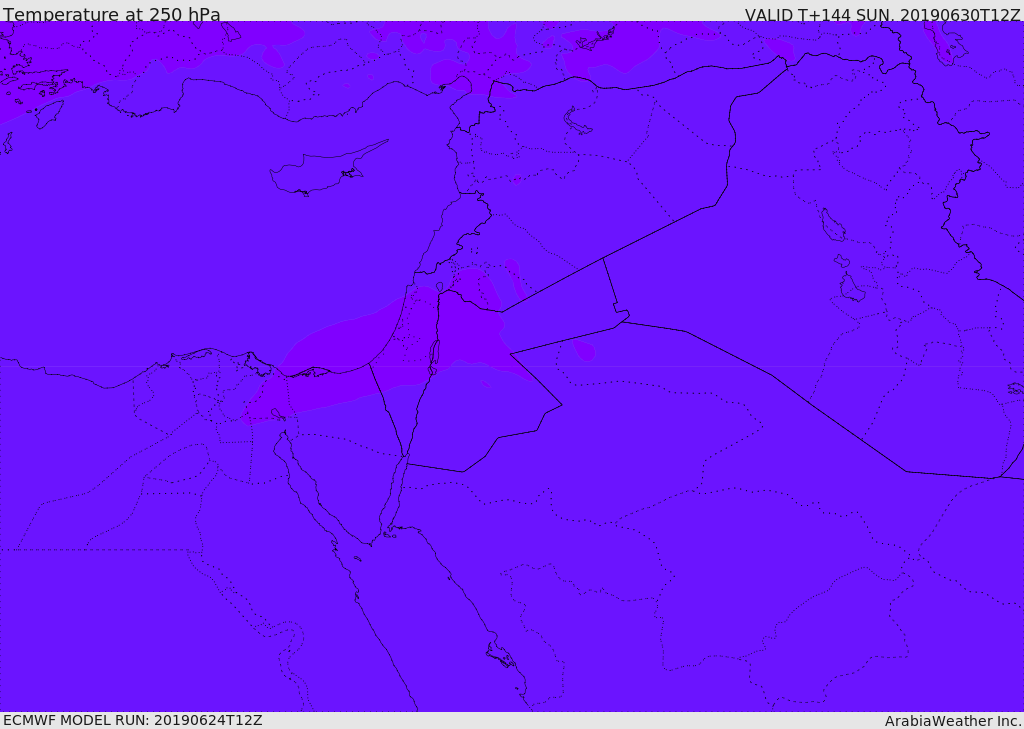Click the VALID T+144 timestamp label

coord(882,15)
